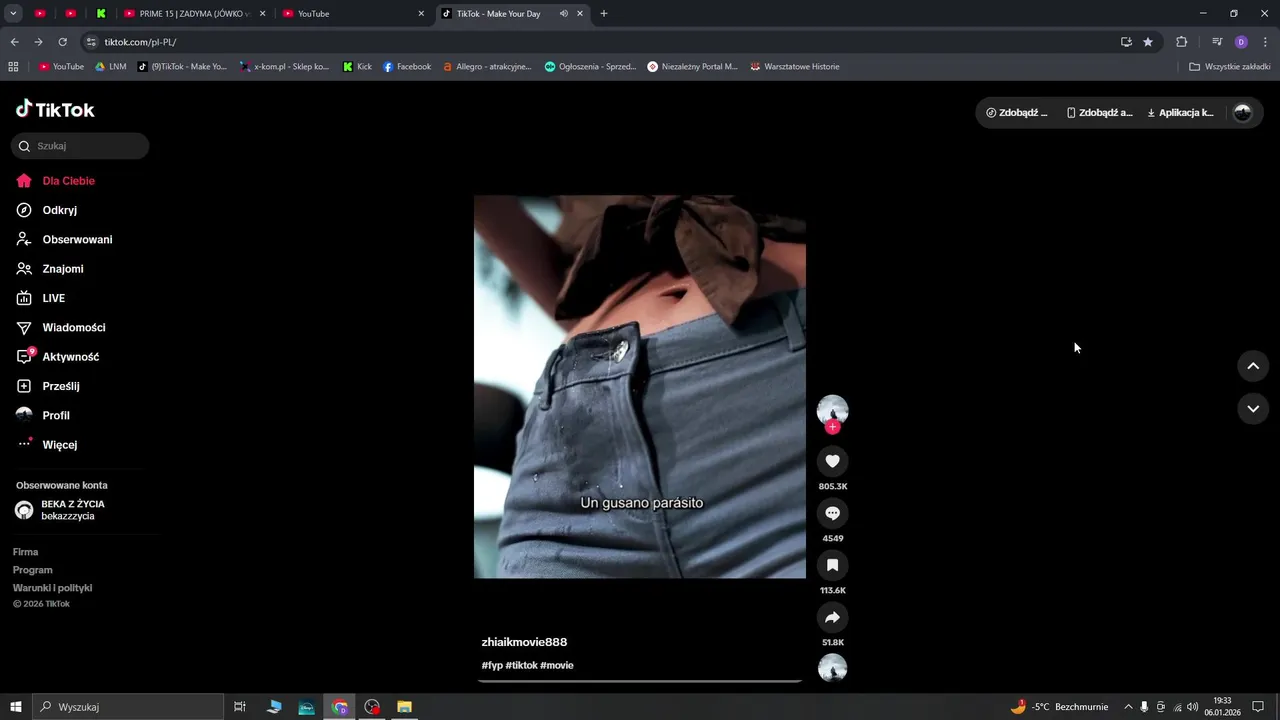Go back in browser history
1280x720 pixels.
point(14,42)
